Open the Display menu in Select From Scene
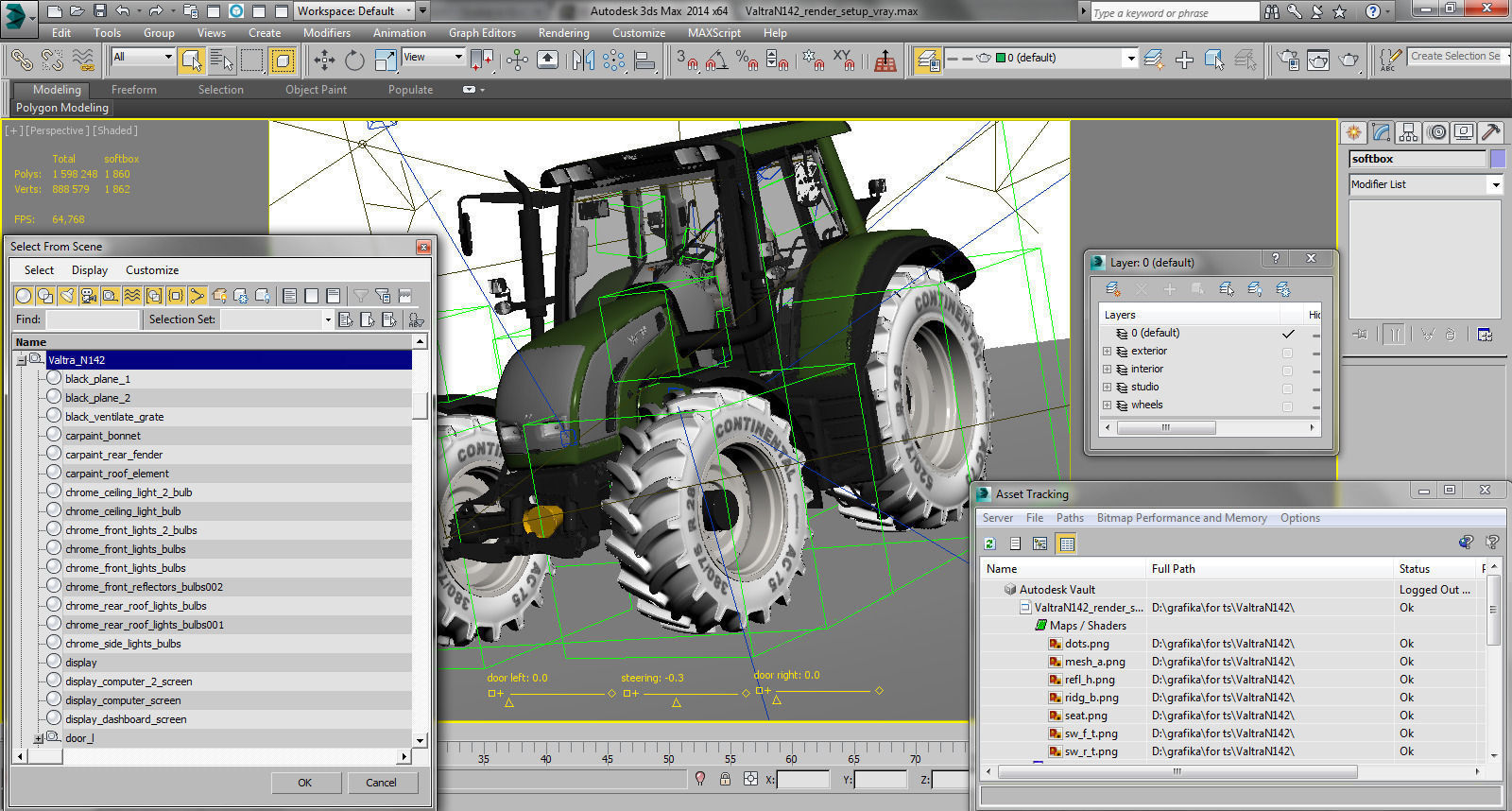 (x=90, y=270)
